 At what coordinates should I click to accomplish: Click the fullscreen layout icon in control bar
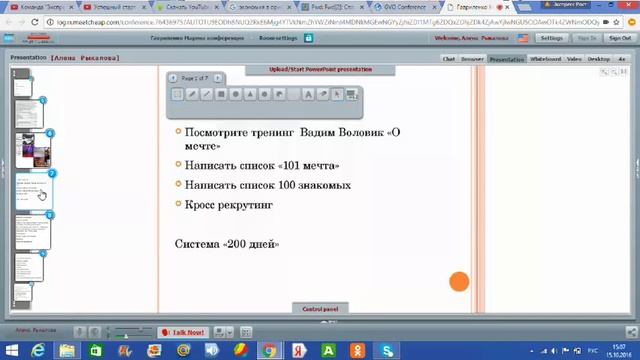246,333
